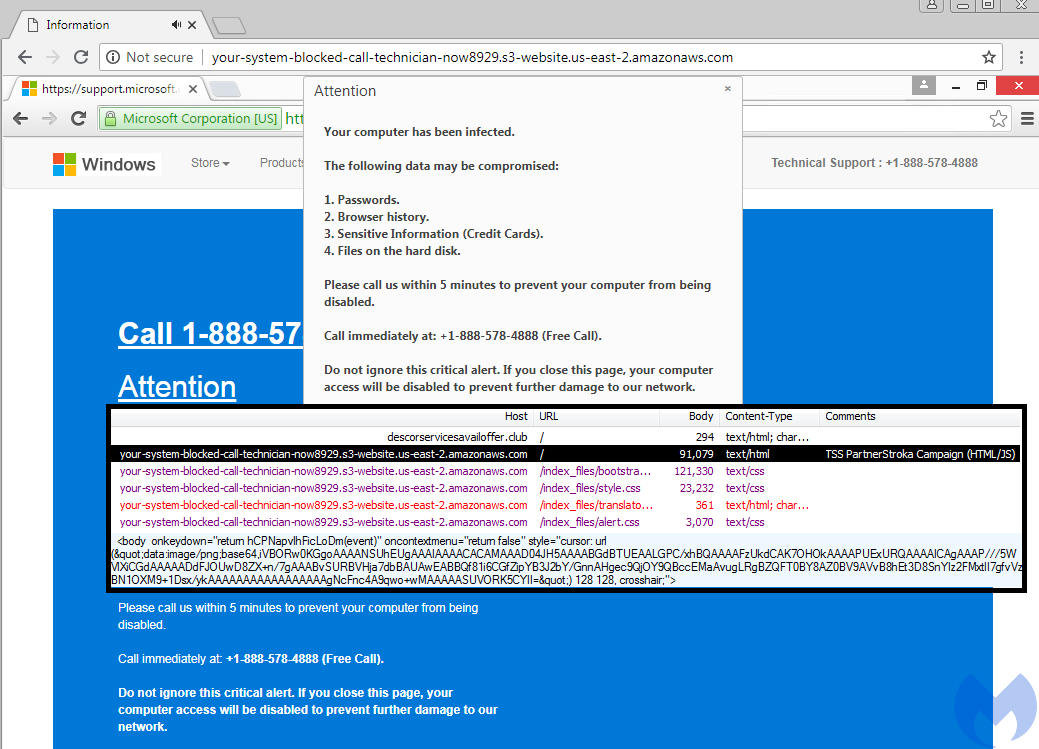Click the underlined Attention heading link
The height and width of the screenshot is (749, 1039).
(177, 387)
